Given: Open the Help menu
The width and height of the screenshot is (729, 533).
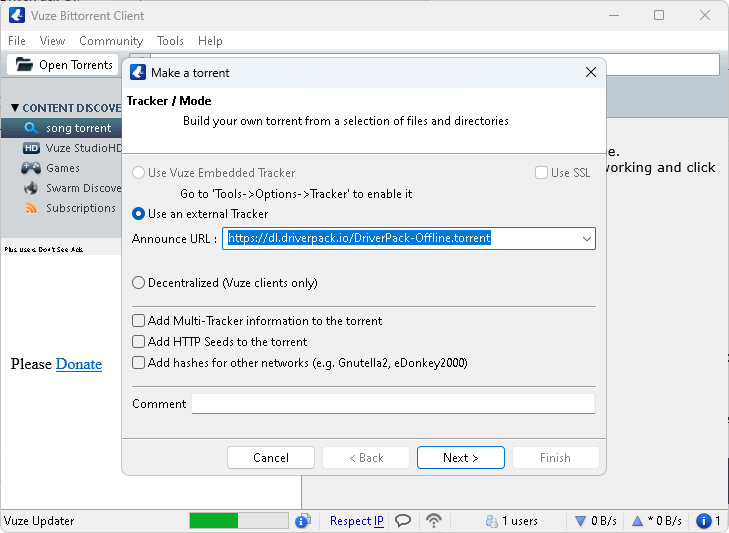Looking at the screenshot, I should [210, 41].
